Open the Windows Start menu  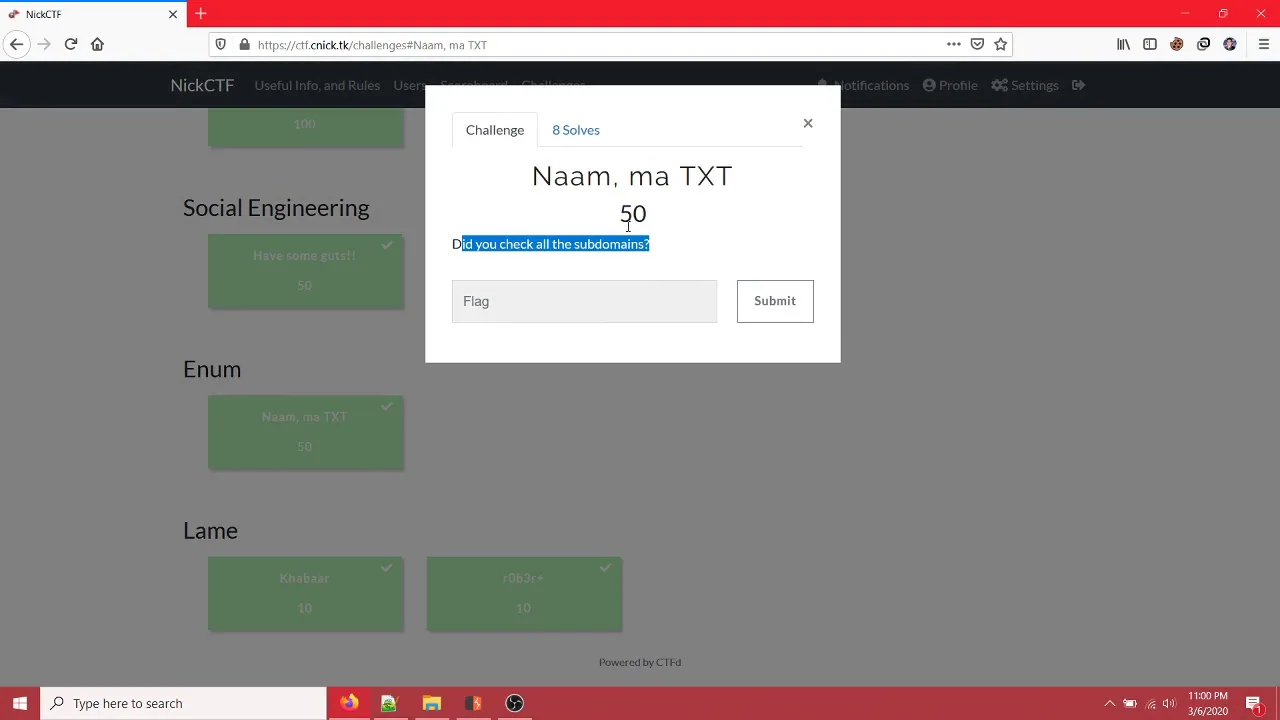tap(20, 703)
